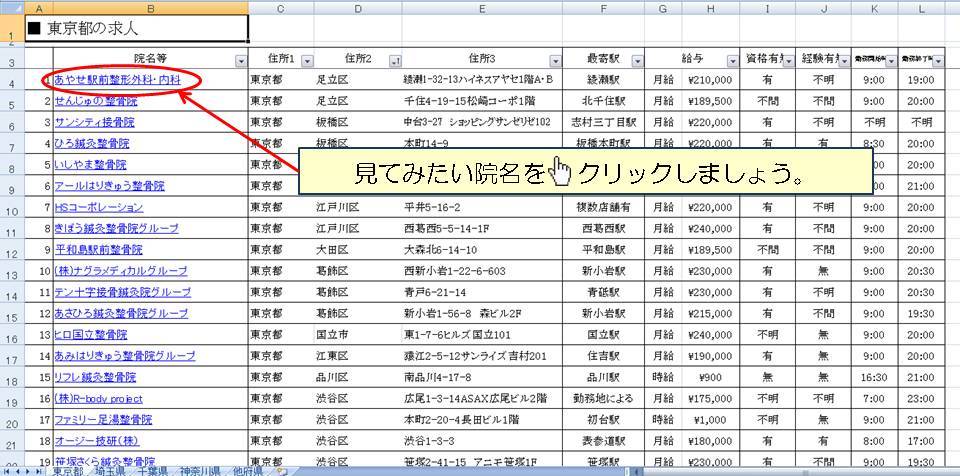Click the あやせ駅前整形外科・内科 link
This screenshot has height=476, width=960.
point(117,80)
